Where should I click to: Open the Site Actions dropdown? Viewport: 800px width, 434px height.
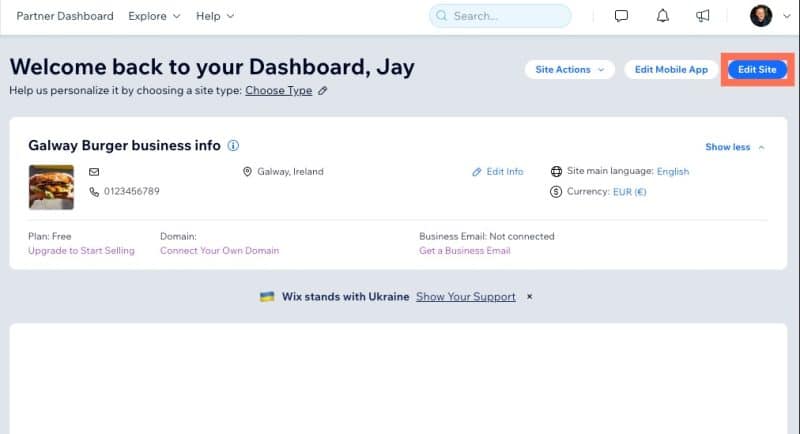[x=569, y=69]
